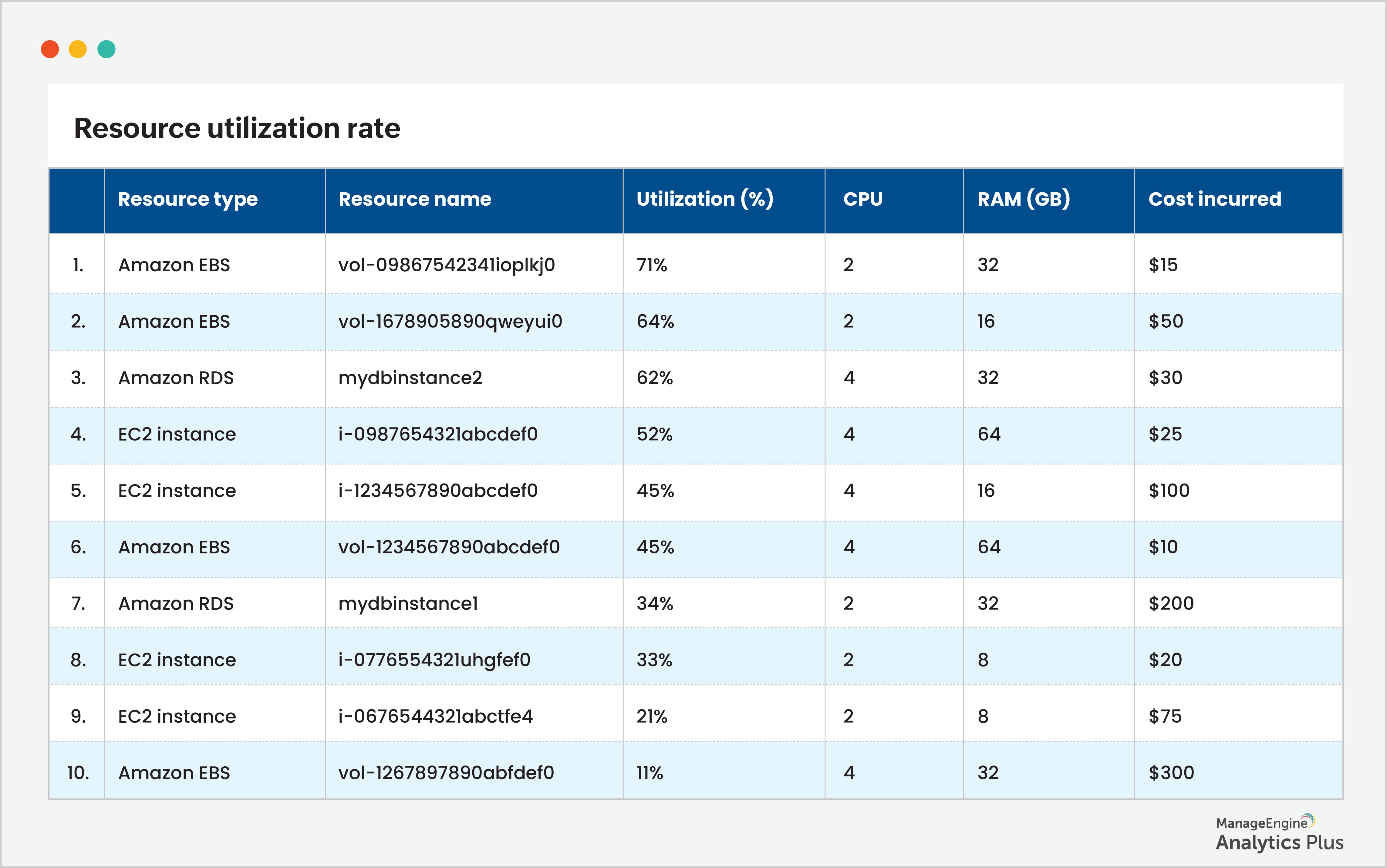Click the 71% utilization value

651,265
